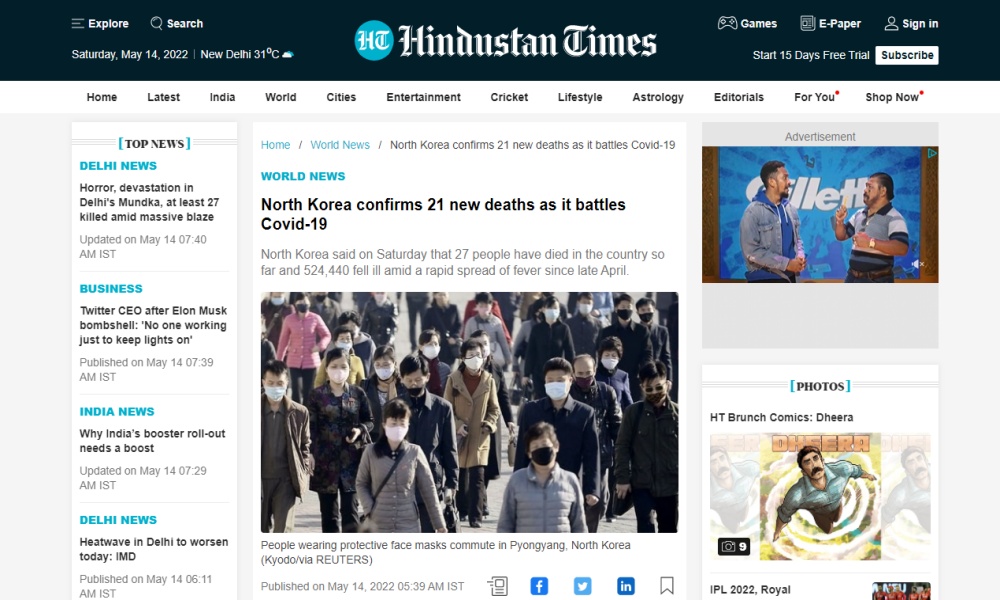This screenshot has height=600, width=1000.
Task: Go to World News breadcrumb link
Action: click(x=340, y=145)
